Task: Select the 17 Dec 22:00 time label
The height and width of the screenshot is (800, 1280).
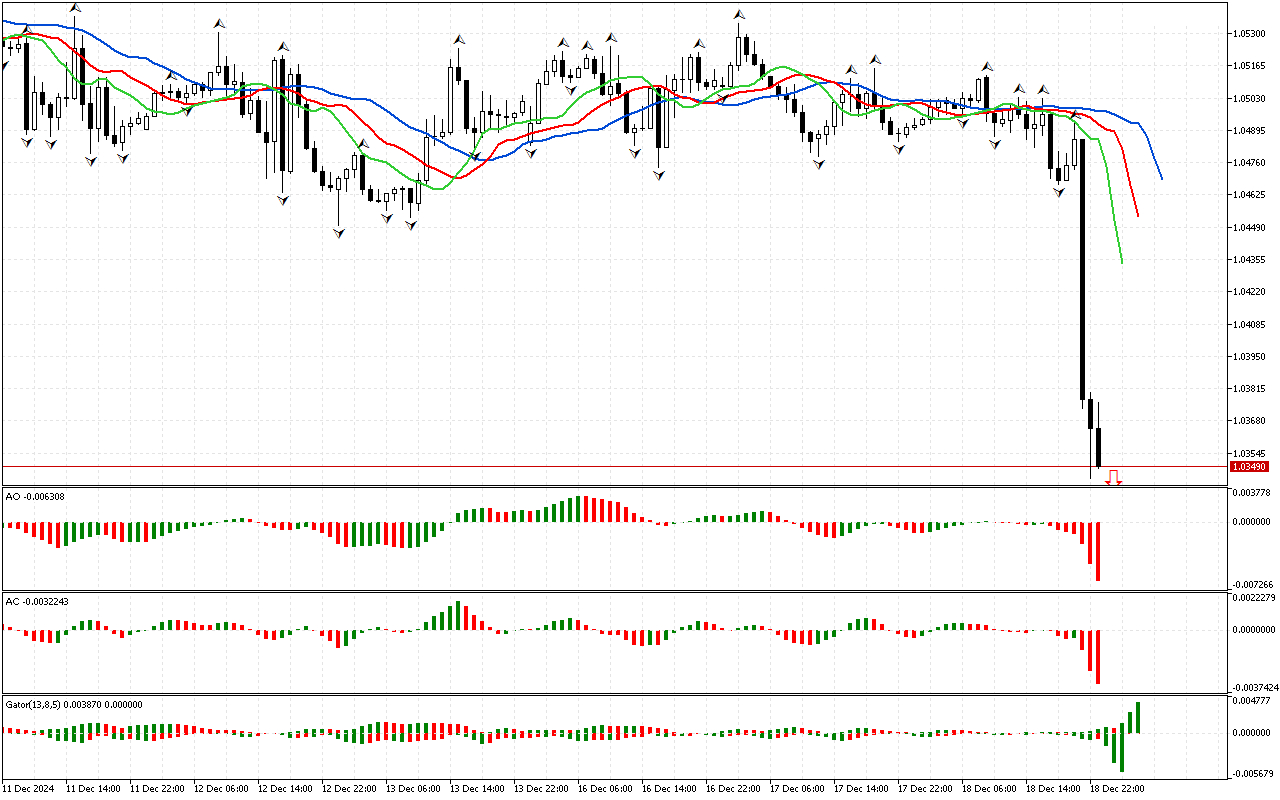Action: (x=926, y=789)
